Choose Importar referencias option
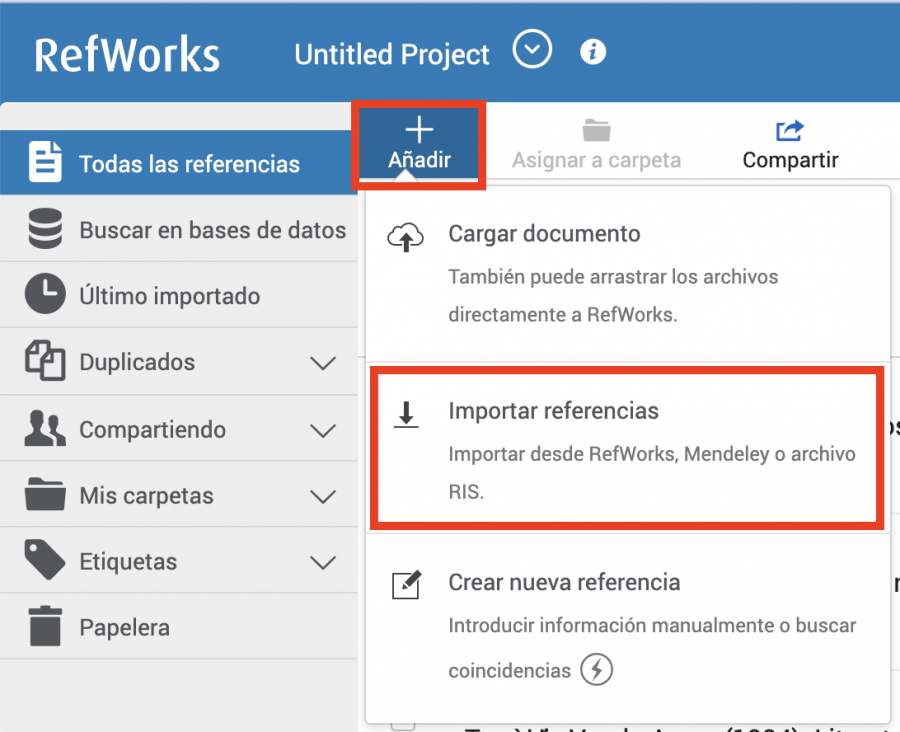Image resolution: width=900 pixels, height=732 pixels. 553,411
